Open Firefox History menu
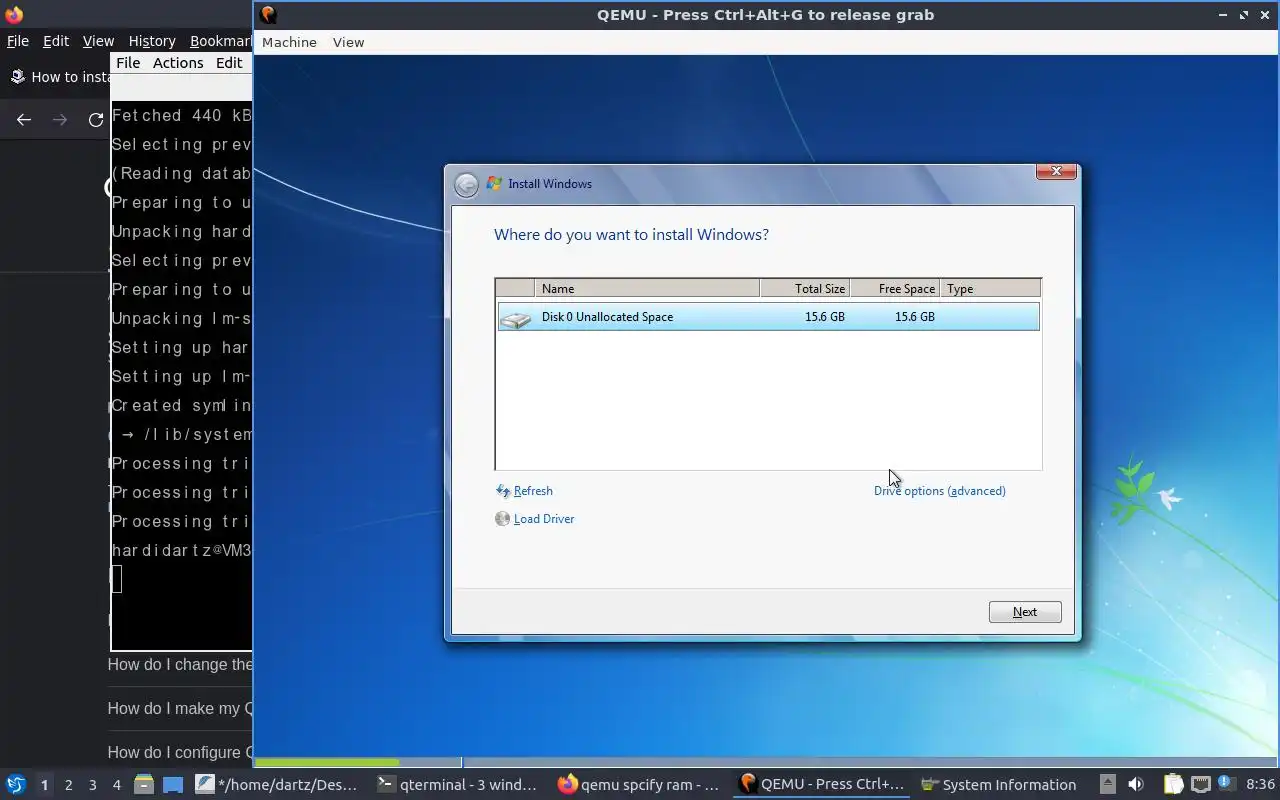This screenshot has width=1280, height=800. [x=152, y=41]
